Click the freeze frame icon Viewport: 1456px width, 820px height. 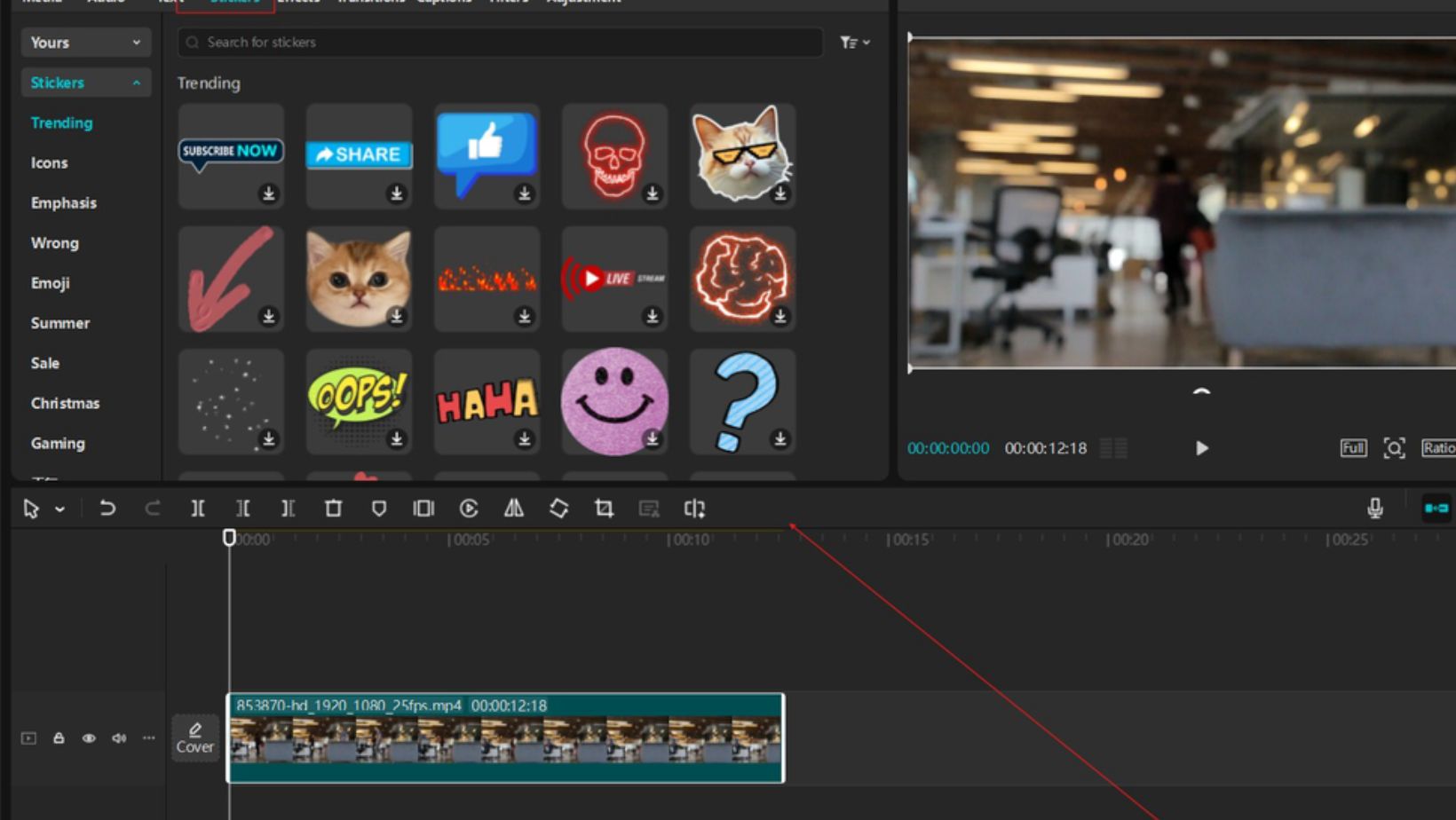tap(423, 509)
